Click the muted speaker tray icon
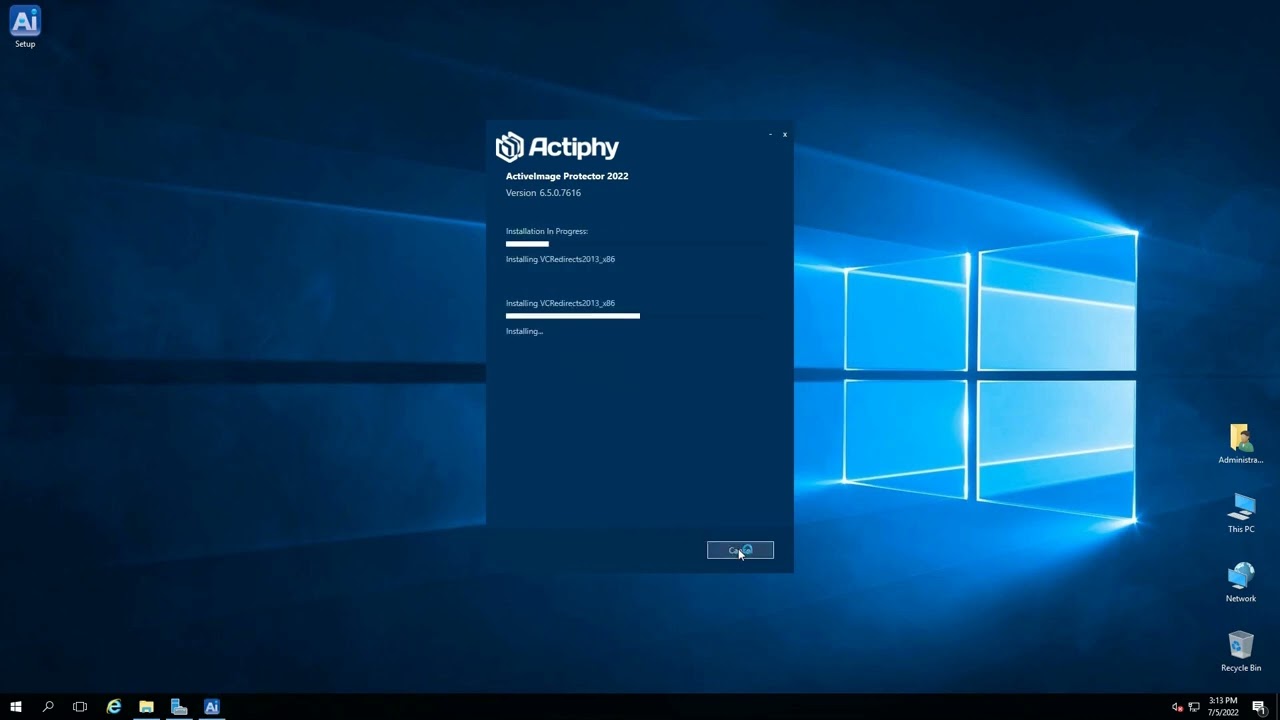The width and height of the screenshot is (1280, 720). click(x=1177, y=707)
